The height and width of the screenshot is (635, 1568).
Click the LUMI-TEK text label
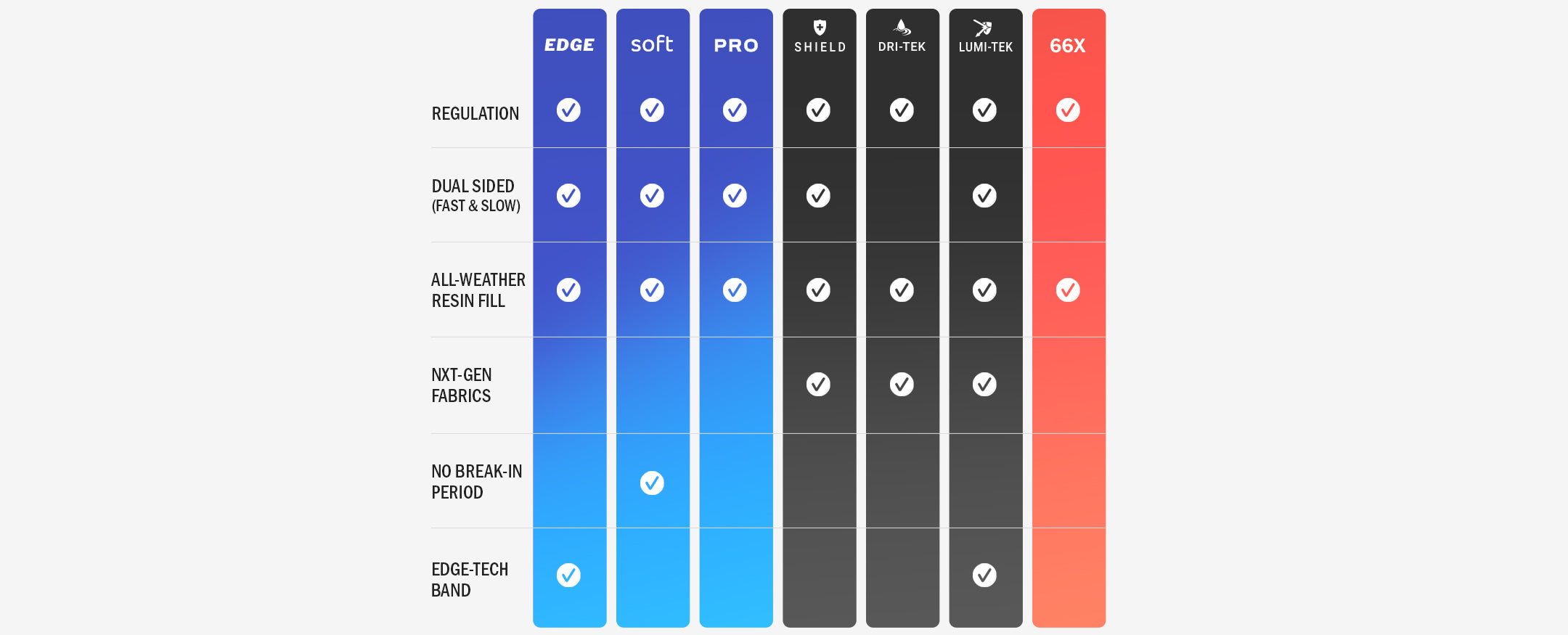coord(985,47)
